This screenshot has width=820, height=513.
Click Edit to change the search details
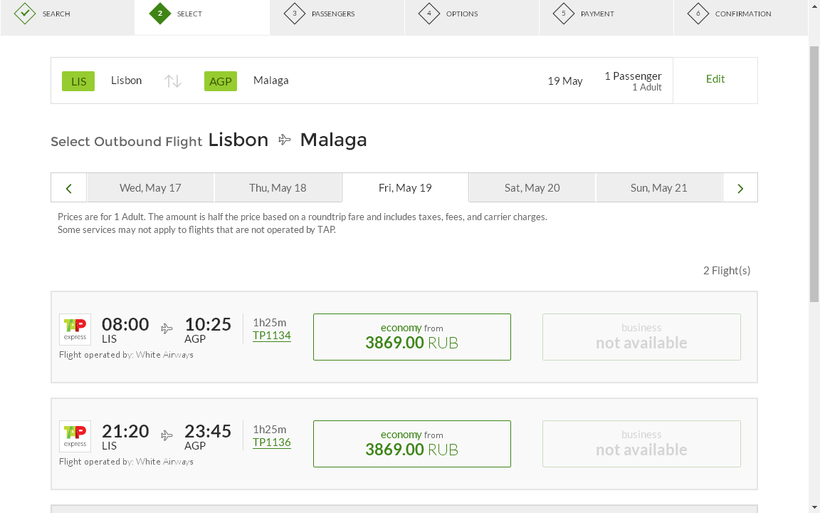[x=715, y=79]
